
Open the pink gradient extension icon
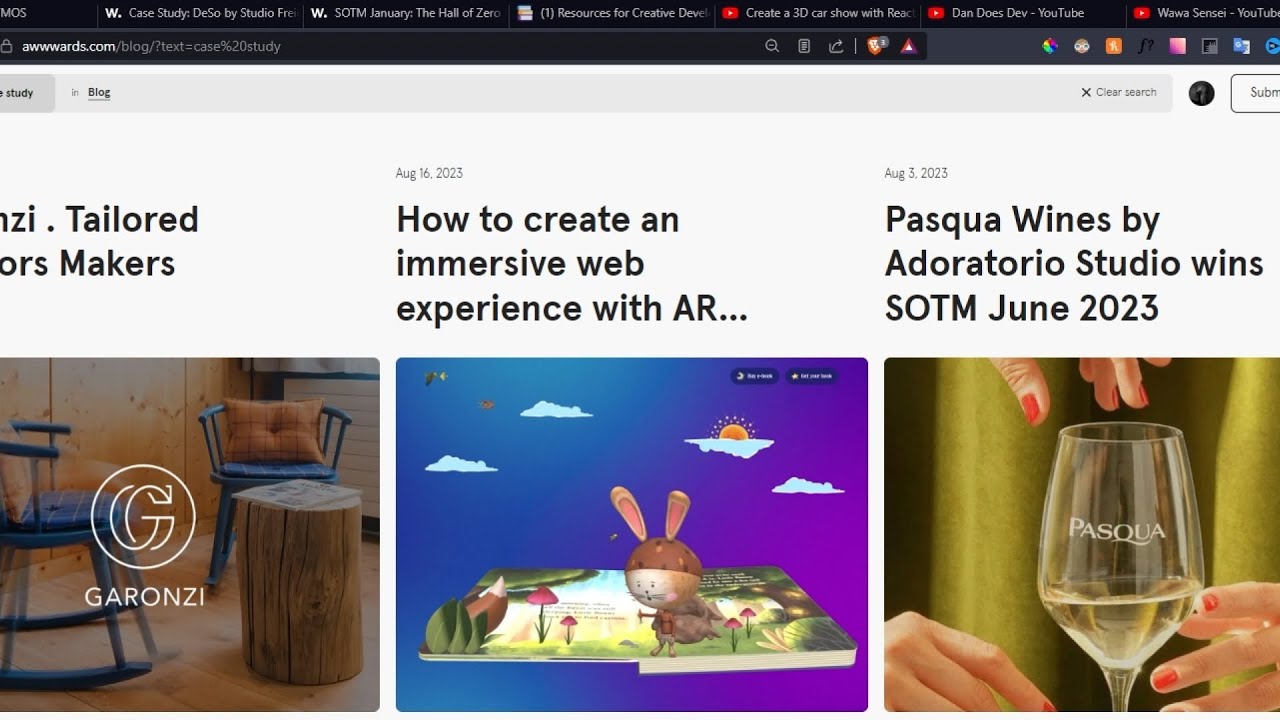tap(1178, 46)
